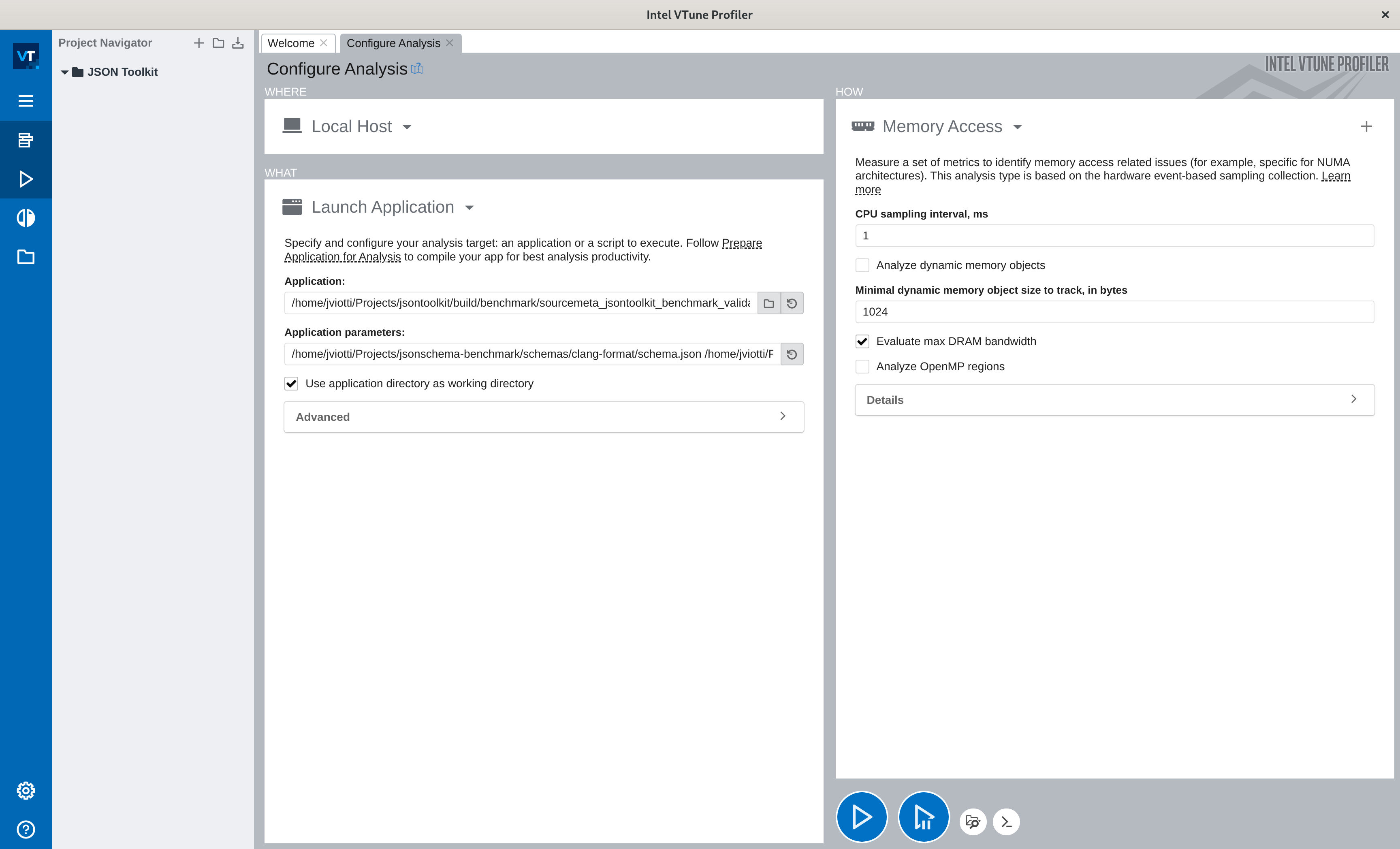Switch to the Welcome tab
The image size is (1400, 849).
pos(291,43)
